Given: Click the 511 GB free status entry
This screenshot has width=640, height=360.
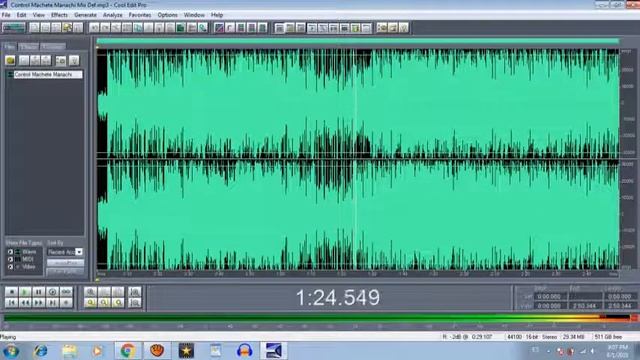Looking at the screenshot, I should click(608, 337).
